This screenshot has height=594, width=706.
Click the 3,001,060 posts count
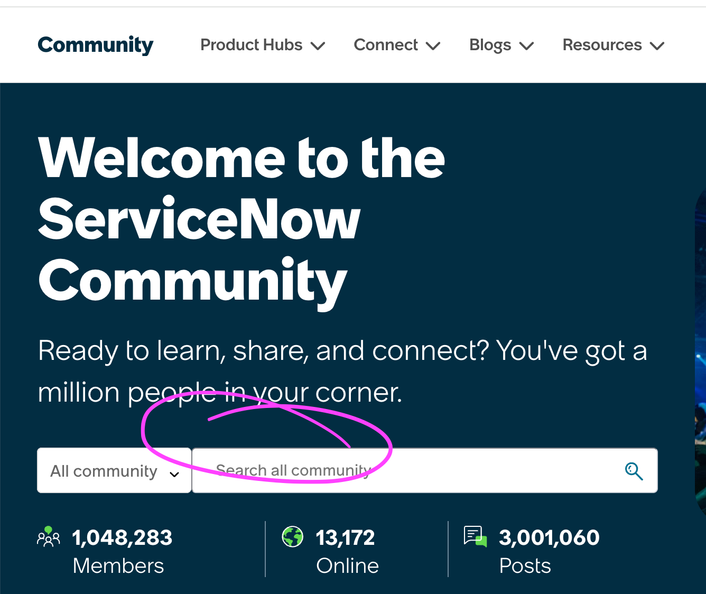[549, 538]
